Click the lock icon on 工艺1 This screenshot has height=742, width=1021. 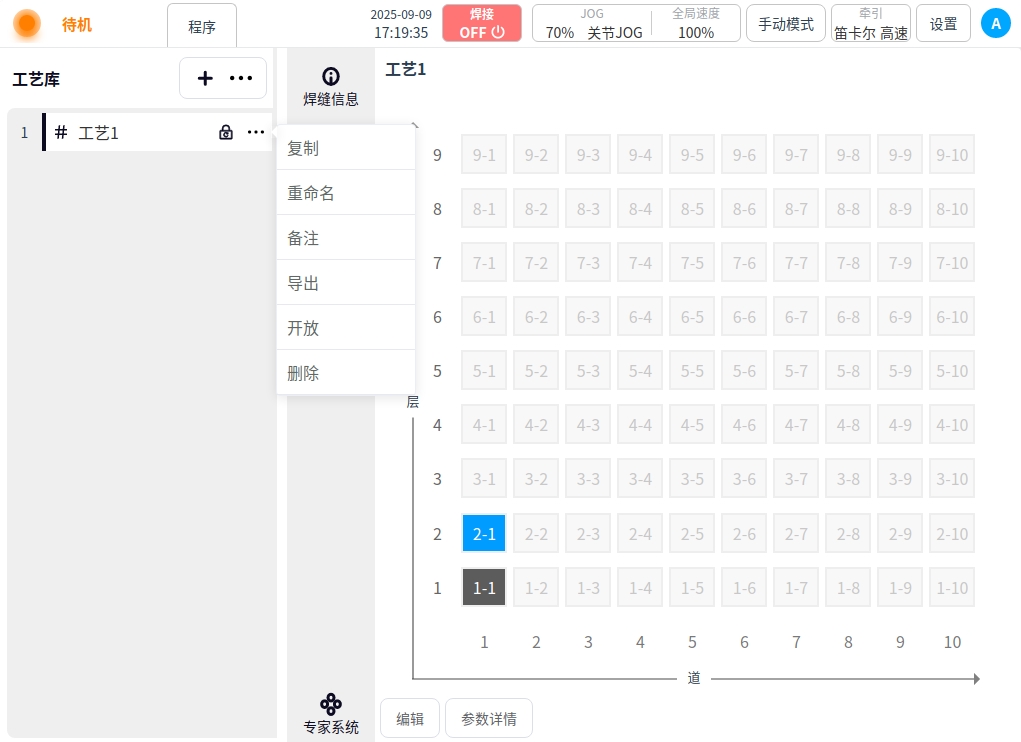[226, 132]
